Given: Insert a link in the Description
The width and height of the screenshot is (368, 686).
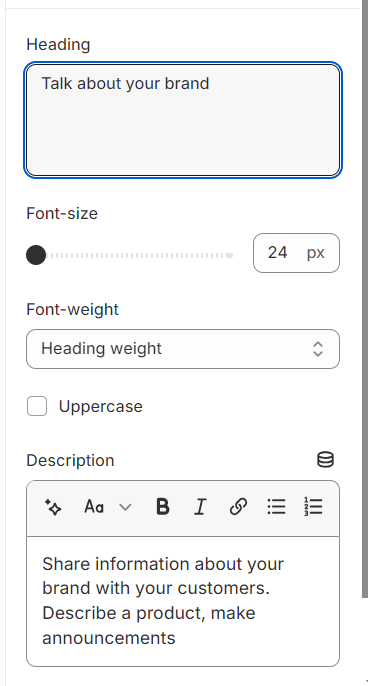Looking at the screenshot, I should pos(238,507).
